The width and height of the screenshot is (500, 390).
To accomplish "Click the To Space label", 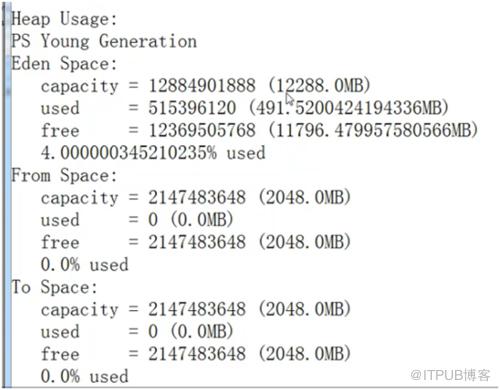I will 54,287.
